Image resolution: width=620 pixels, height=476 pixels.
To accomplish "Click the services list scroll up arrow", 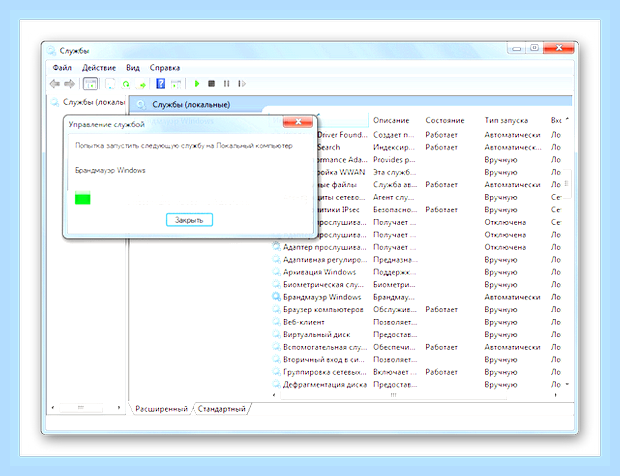I will click(567, 119).
